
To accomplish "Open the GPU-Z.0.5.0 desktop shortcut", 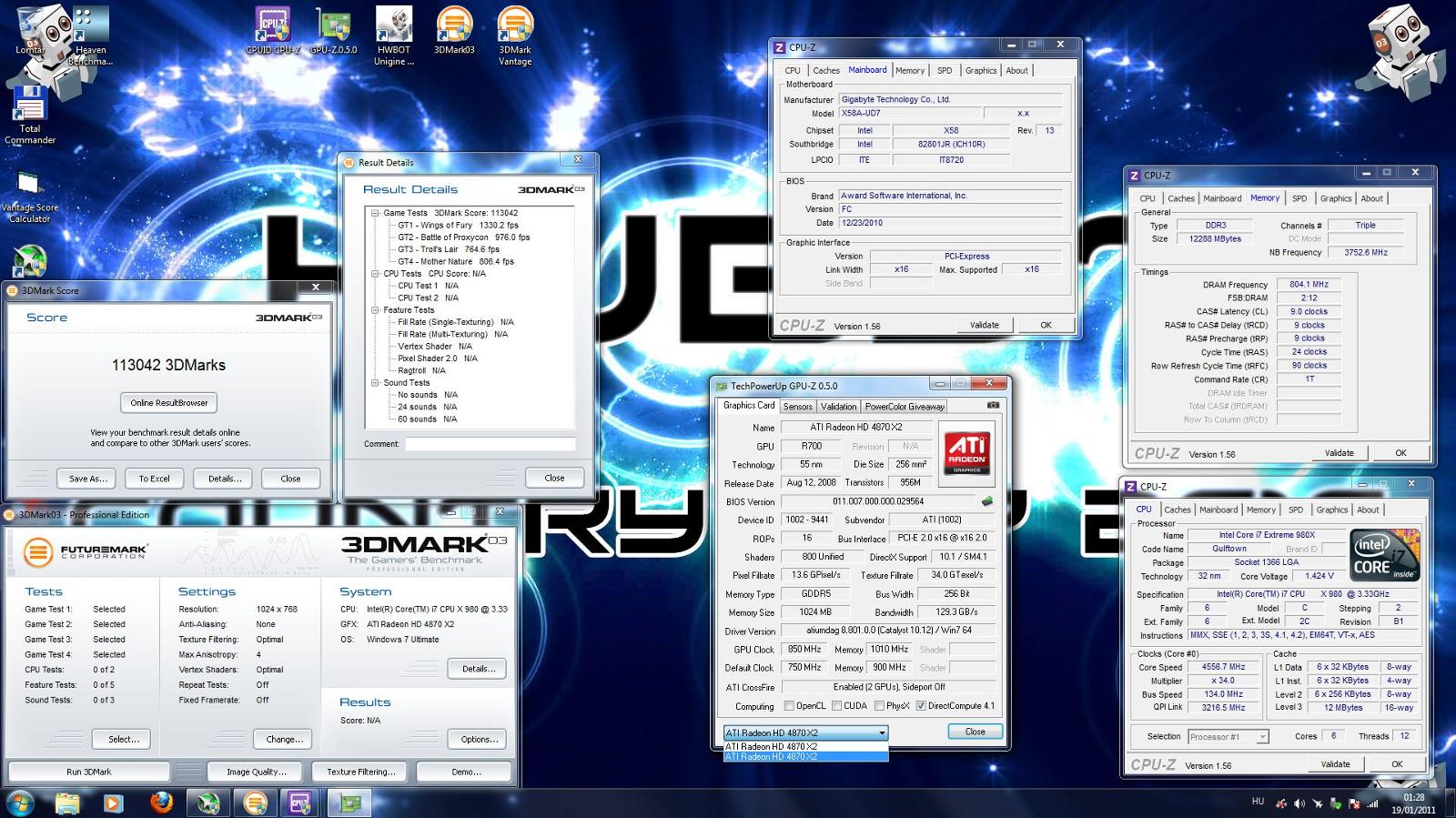I will point(334,30).
